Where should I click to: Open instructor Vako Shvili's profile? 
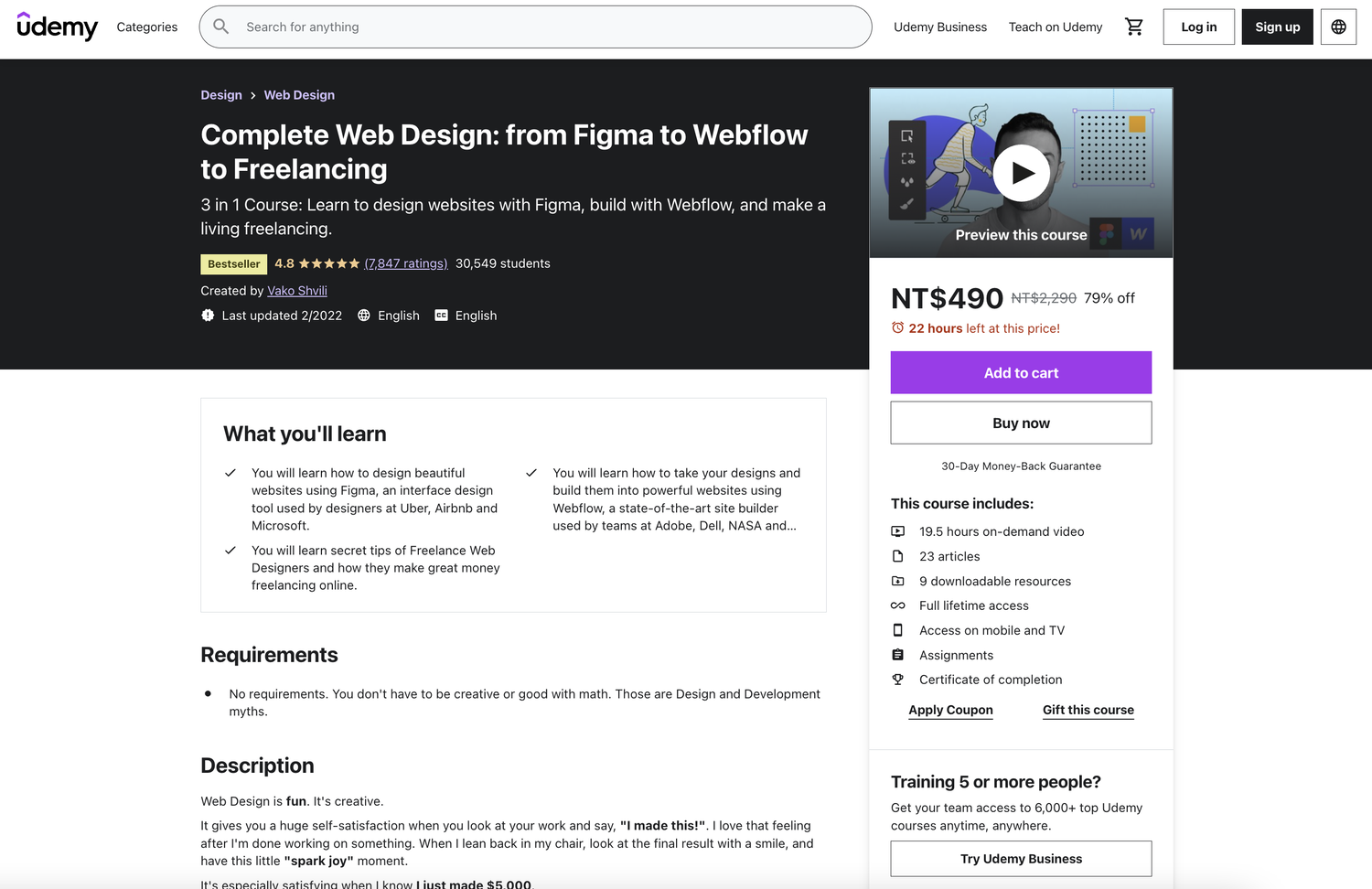pos(297,291)
